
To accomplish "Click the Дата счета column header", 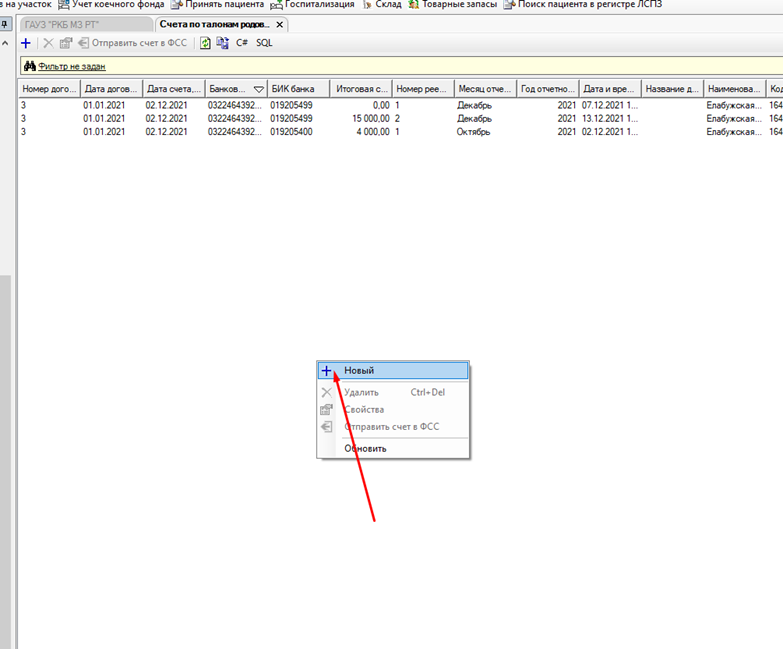I will tap(173, 89).
